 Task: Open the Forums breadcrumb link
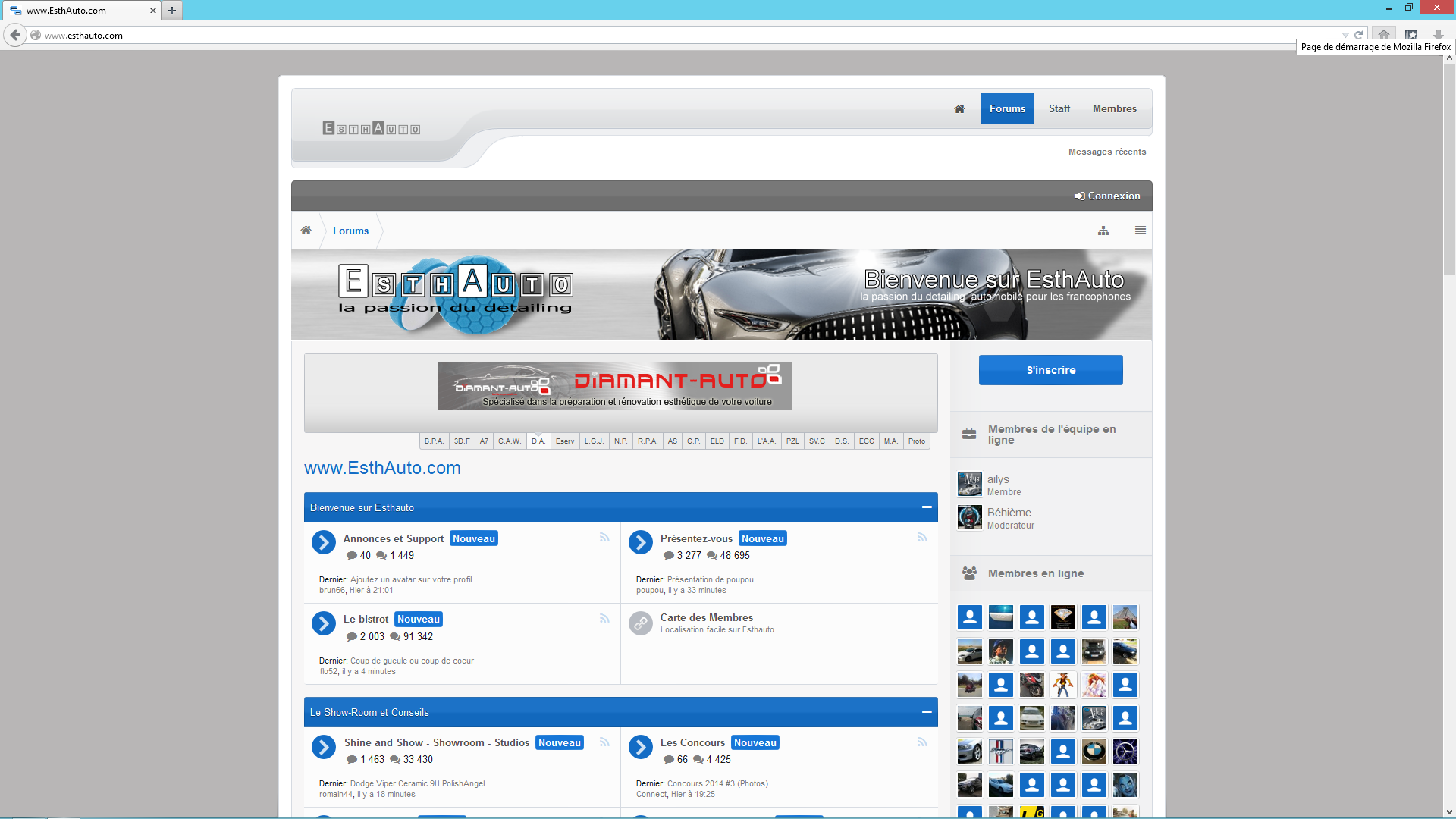point(350,231)
